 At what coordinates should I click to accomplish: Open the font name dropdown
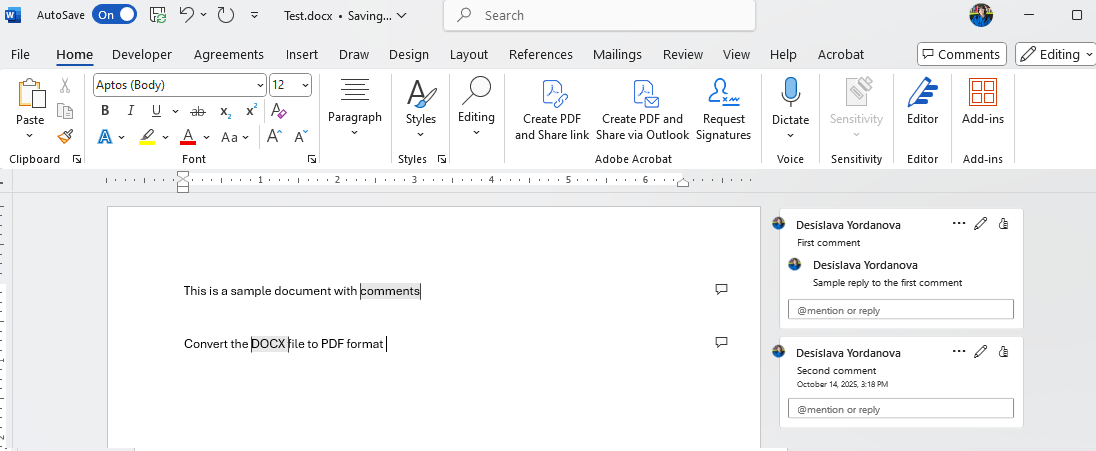click(x=260, y=85)
